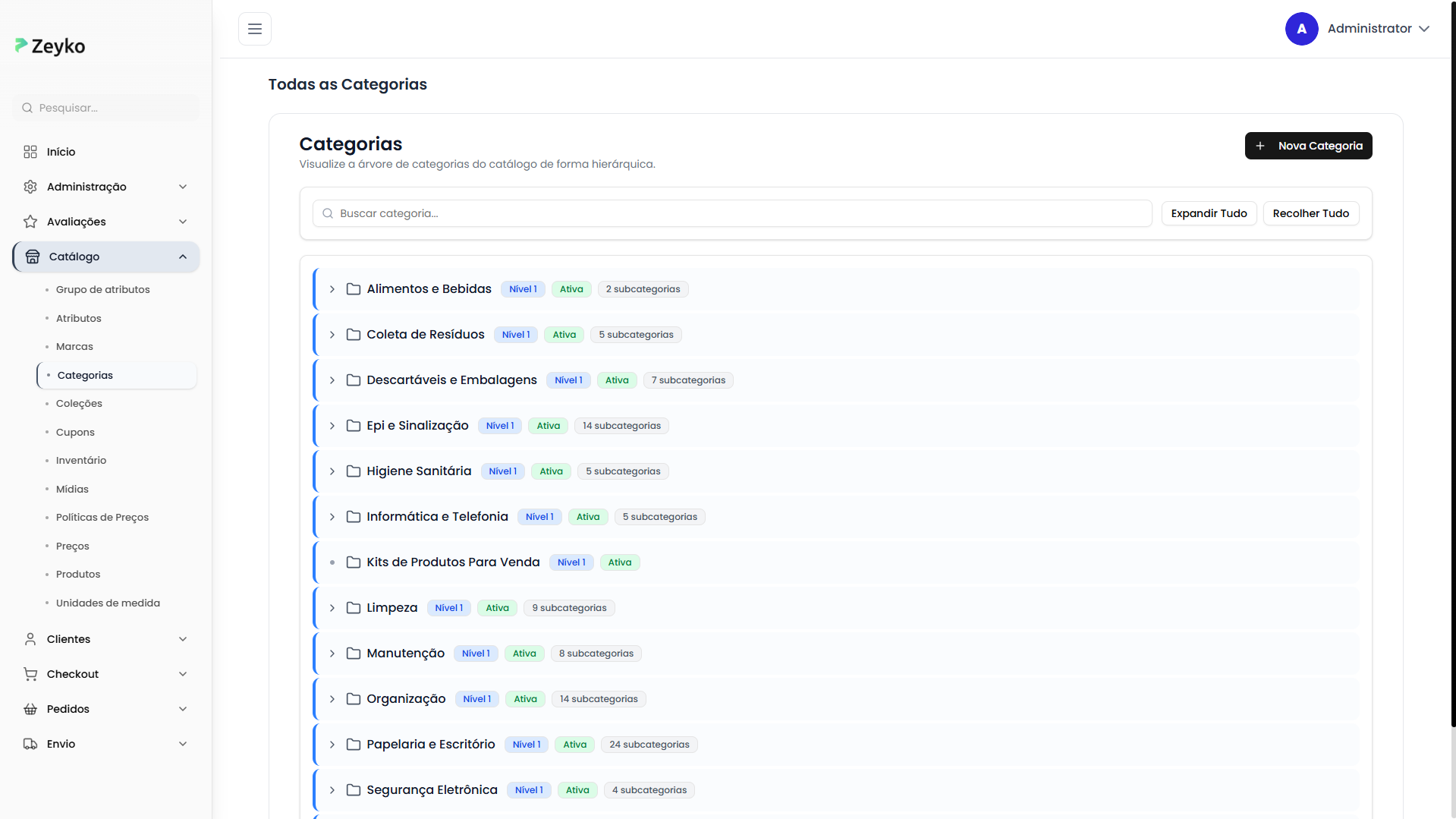Click the Nova Categoria button

tap(1308, 146)
